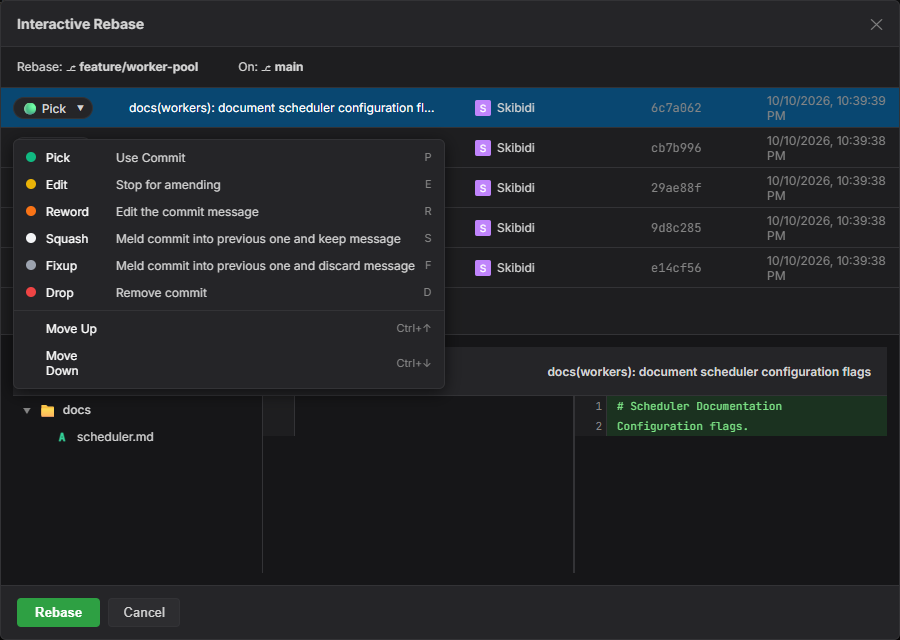Image resolution: width=900 pixels, height=640 pixels.
Task: Click commit hash 6c7a062
Action: tap(676, 108)
